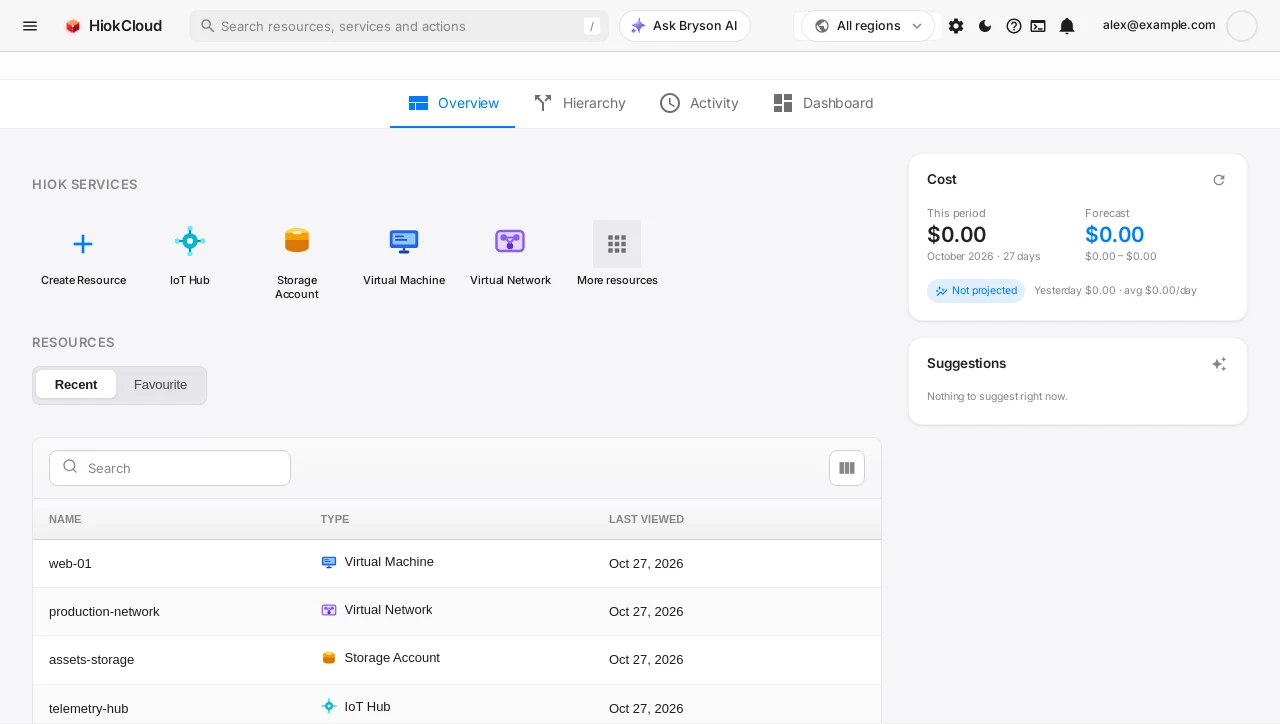Switch resources list to Recent

click(x=76, y=385)
